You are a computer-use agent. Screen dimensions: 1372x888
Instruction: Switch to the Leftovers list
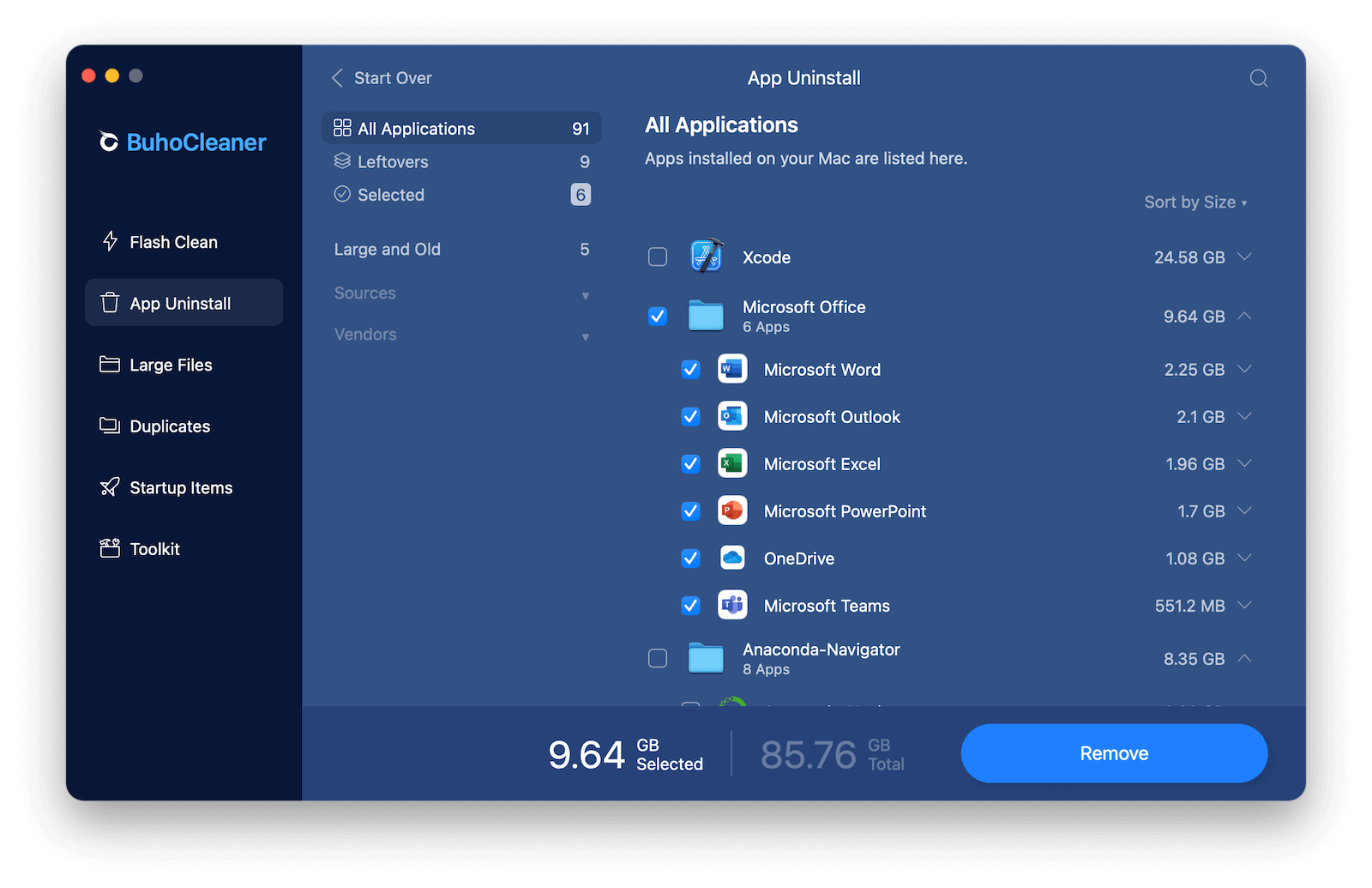(393, 162)
